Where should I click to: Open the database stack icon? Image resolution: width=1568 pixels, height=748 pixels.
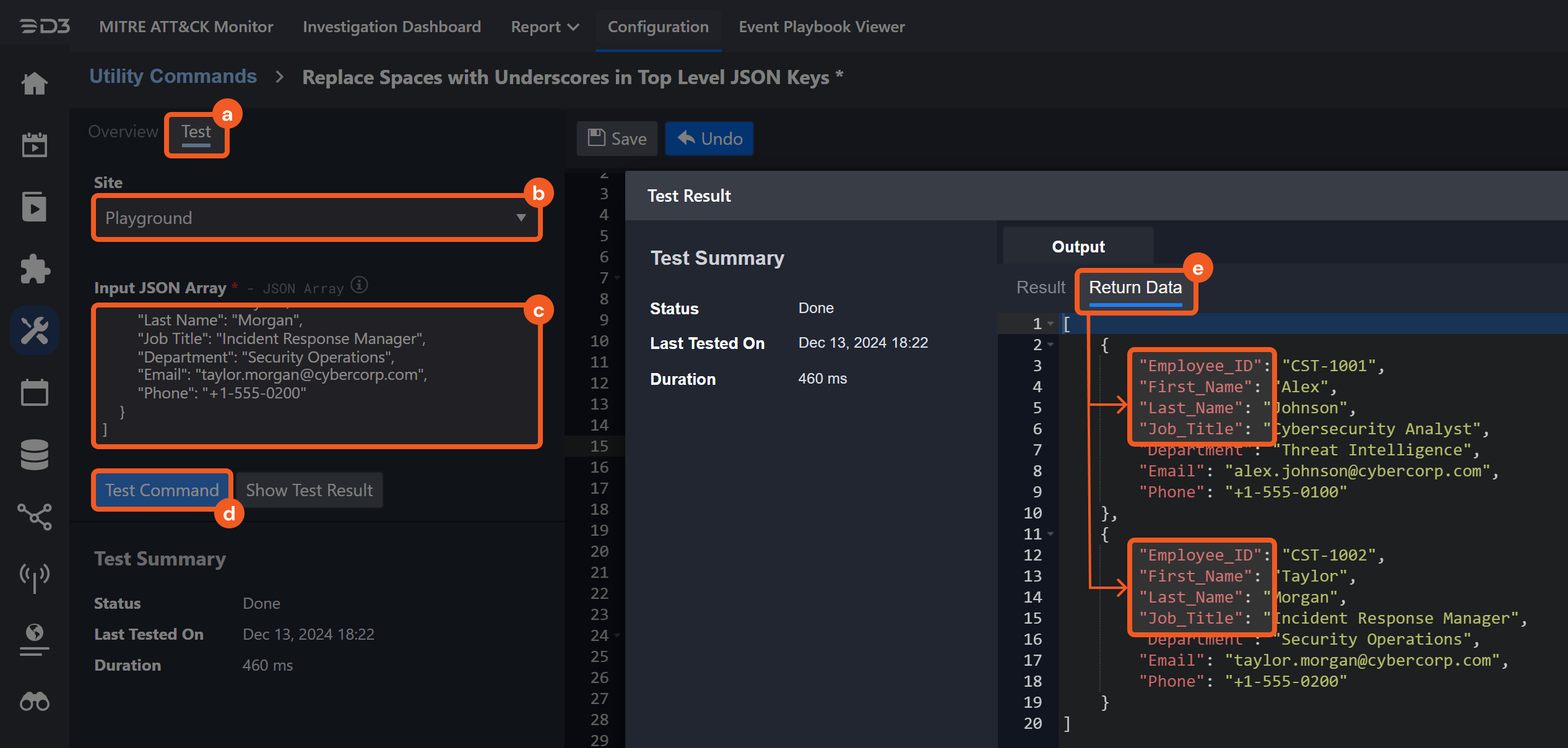pyautogui.click(x=35, y=455)
